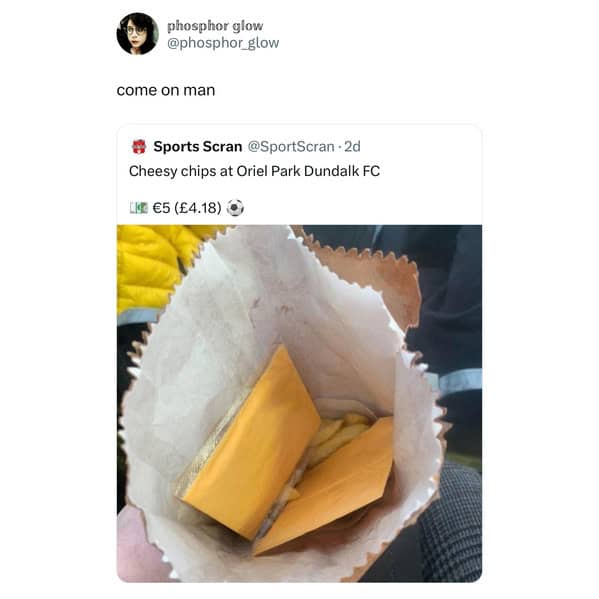Click the banknote emoji before the price

click(138, 208)
